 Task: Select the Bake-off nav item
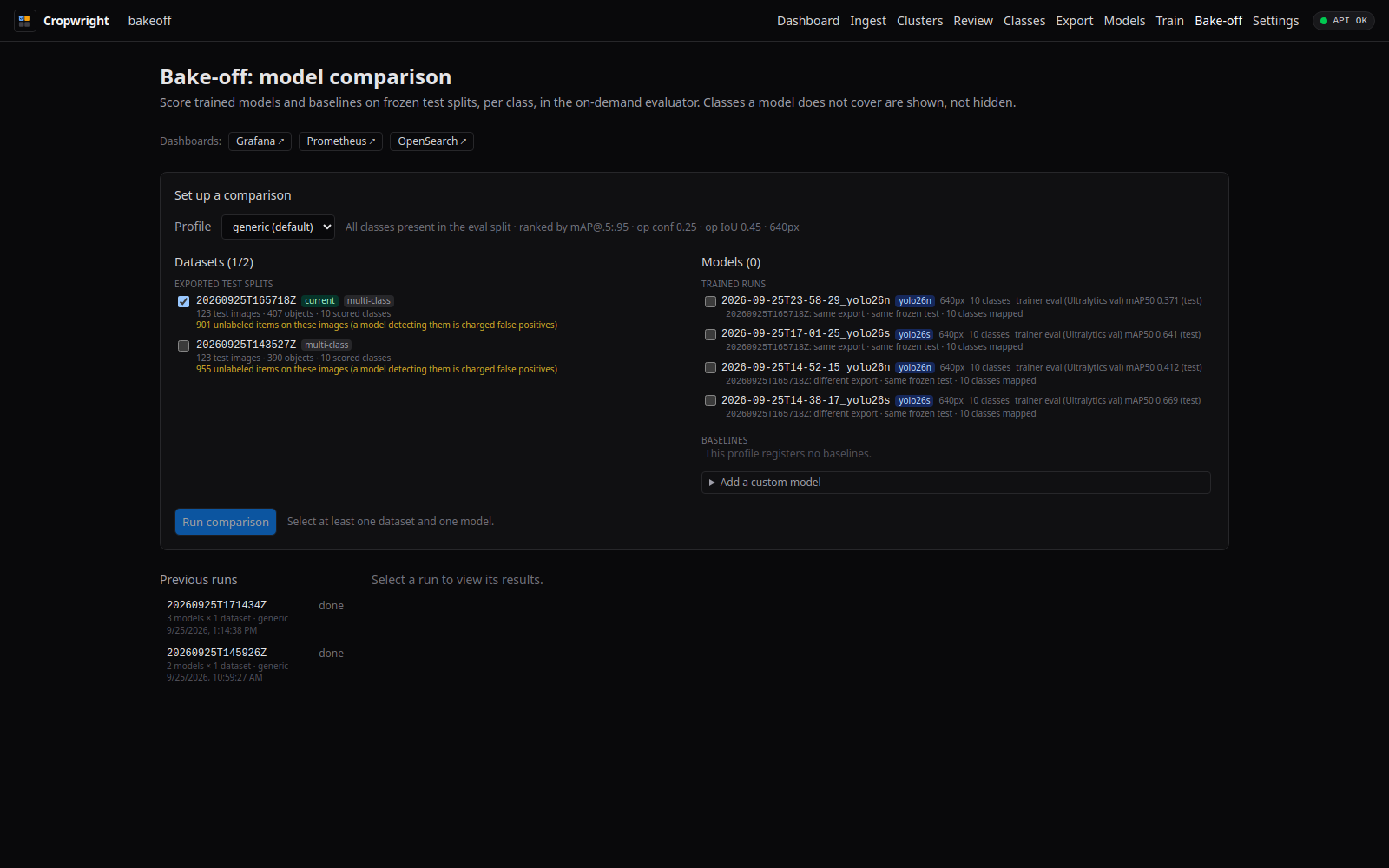coord(1218,21)
